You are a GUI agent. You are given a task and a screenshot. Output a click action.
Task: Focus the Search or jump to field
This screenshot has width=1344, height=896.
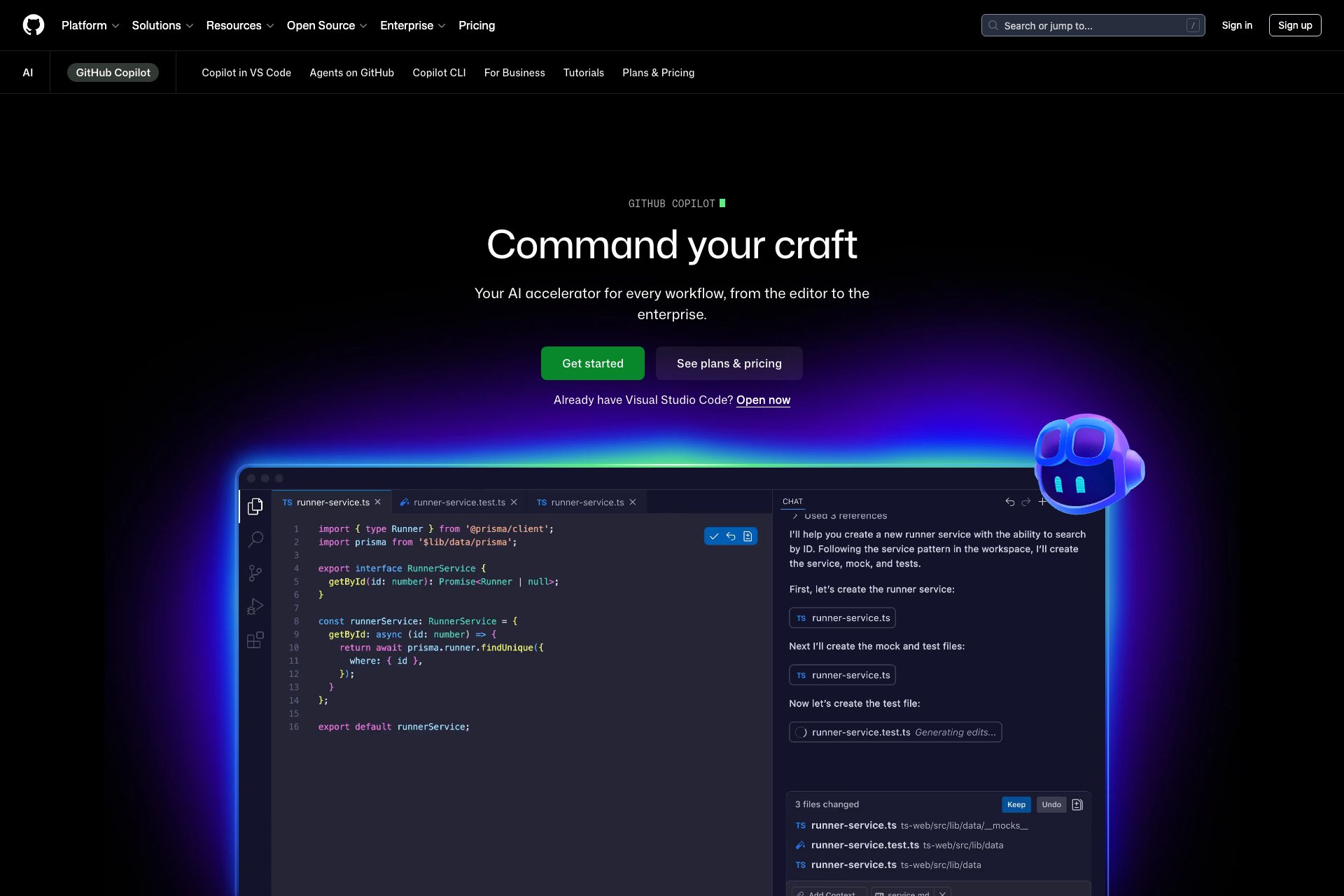coord(1092,25)
